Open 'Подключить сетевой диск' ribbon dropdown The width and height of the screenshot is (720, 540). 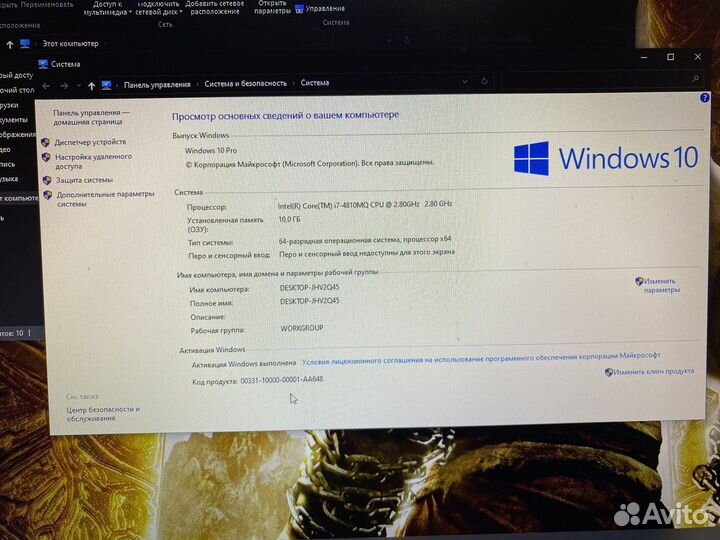[x=158, y=8]
